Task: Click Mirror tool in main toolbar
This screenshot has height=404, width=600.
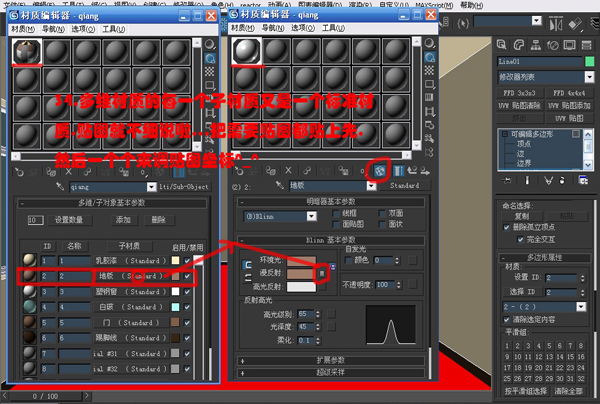Action: (x=556, y=24)
